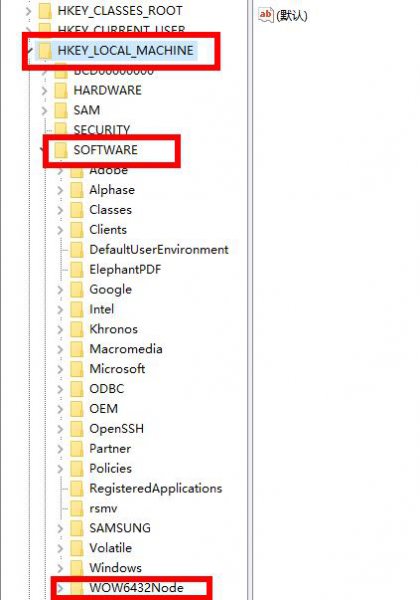Select the Windows key label
Screen dimensions: 420x600
point(115,568)
